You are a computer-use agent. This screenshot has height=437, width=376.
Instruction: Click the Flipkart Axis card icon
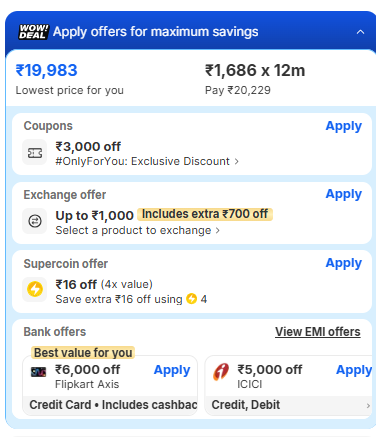[38, 372]
